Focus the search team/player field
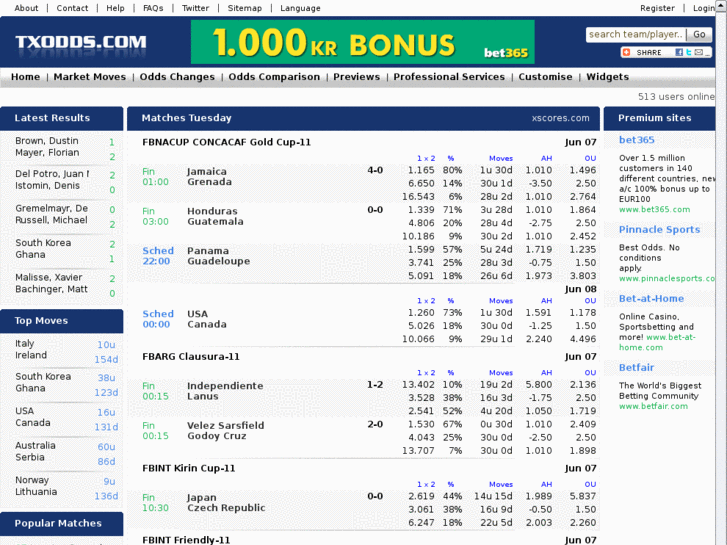Screen dimensions: 727x545 636,34
